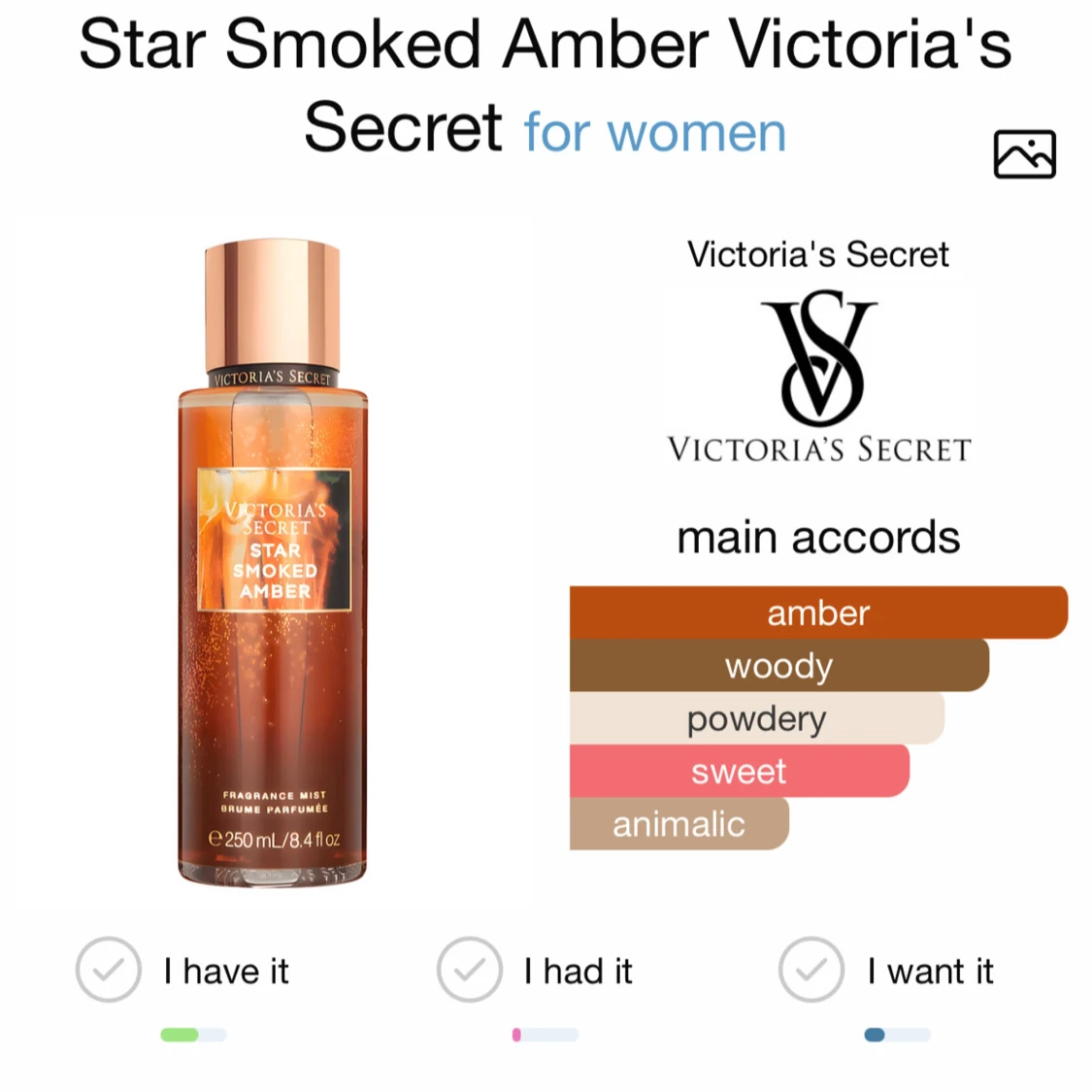This screenshot has width=1092, height=1092.
Task: Open the photo gallery icon
Action: pos(1024,154)
